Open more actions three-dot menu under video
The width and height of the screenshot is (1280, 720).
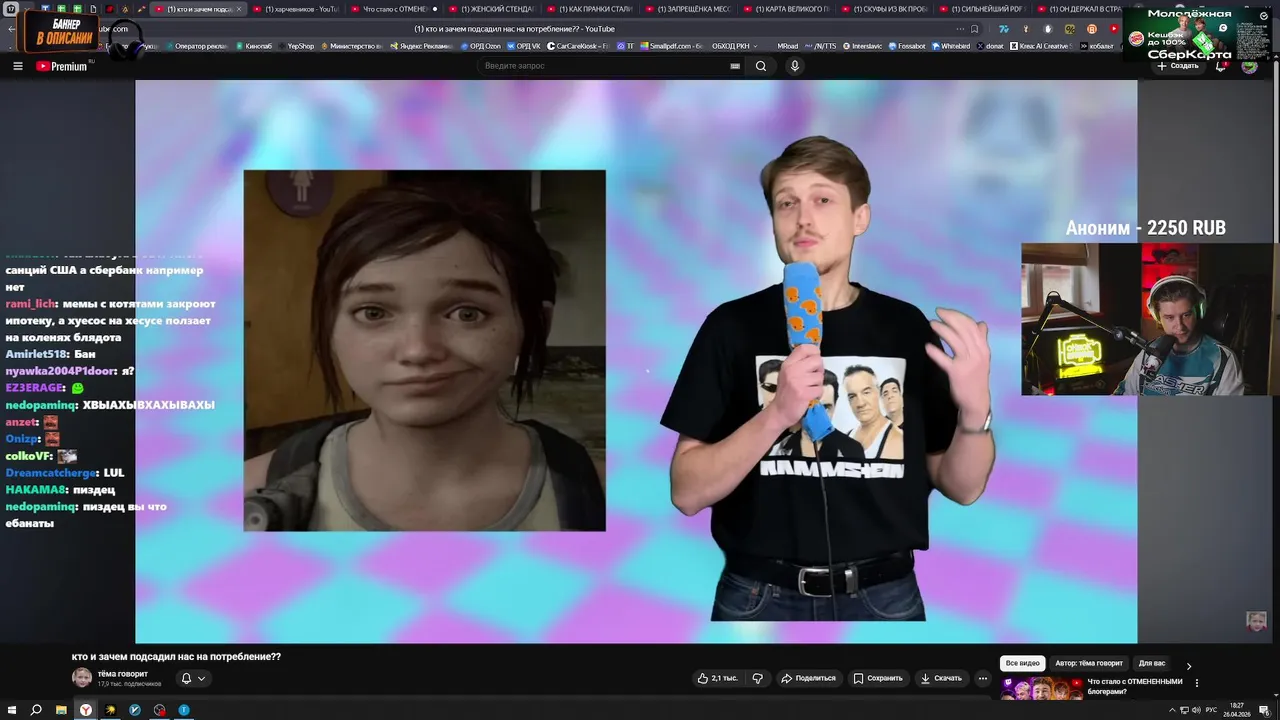983,678
